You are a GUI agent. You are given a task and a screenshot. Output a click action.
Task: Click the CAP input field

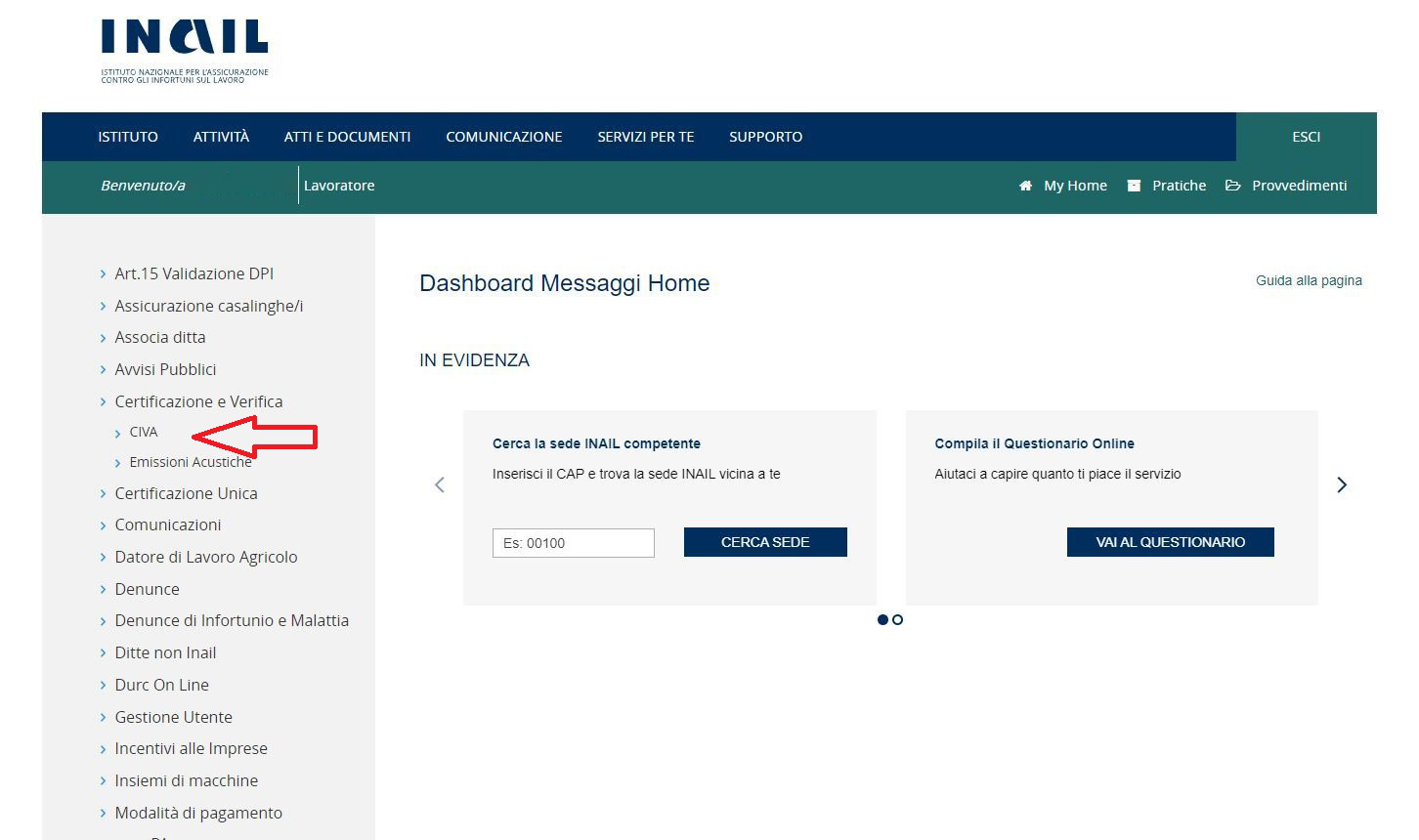(574, 543)
